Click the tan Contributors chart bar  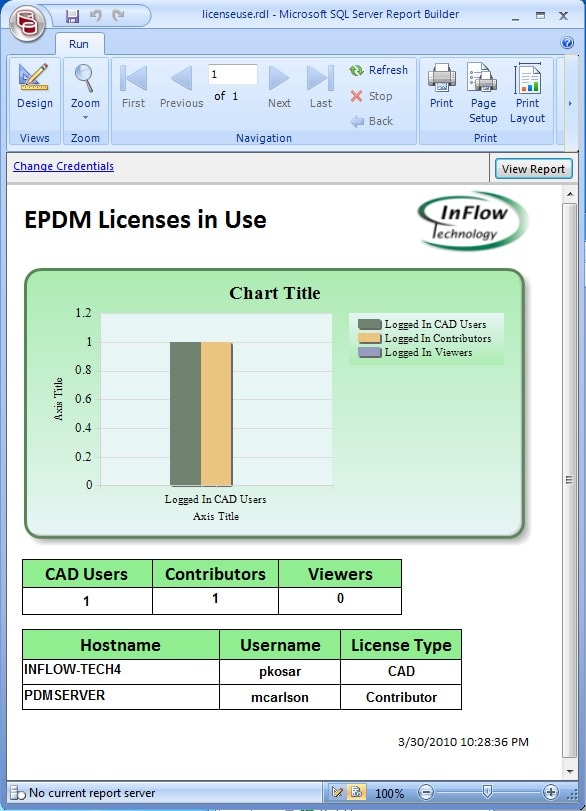click(x=217, y=414)
